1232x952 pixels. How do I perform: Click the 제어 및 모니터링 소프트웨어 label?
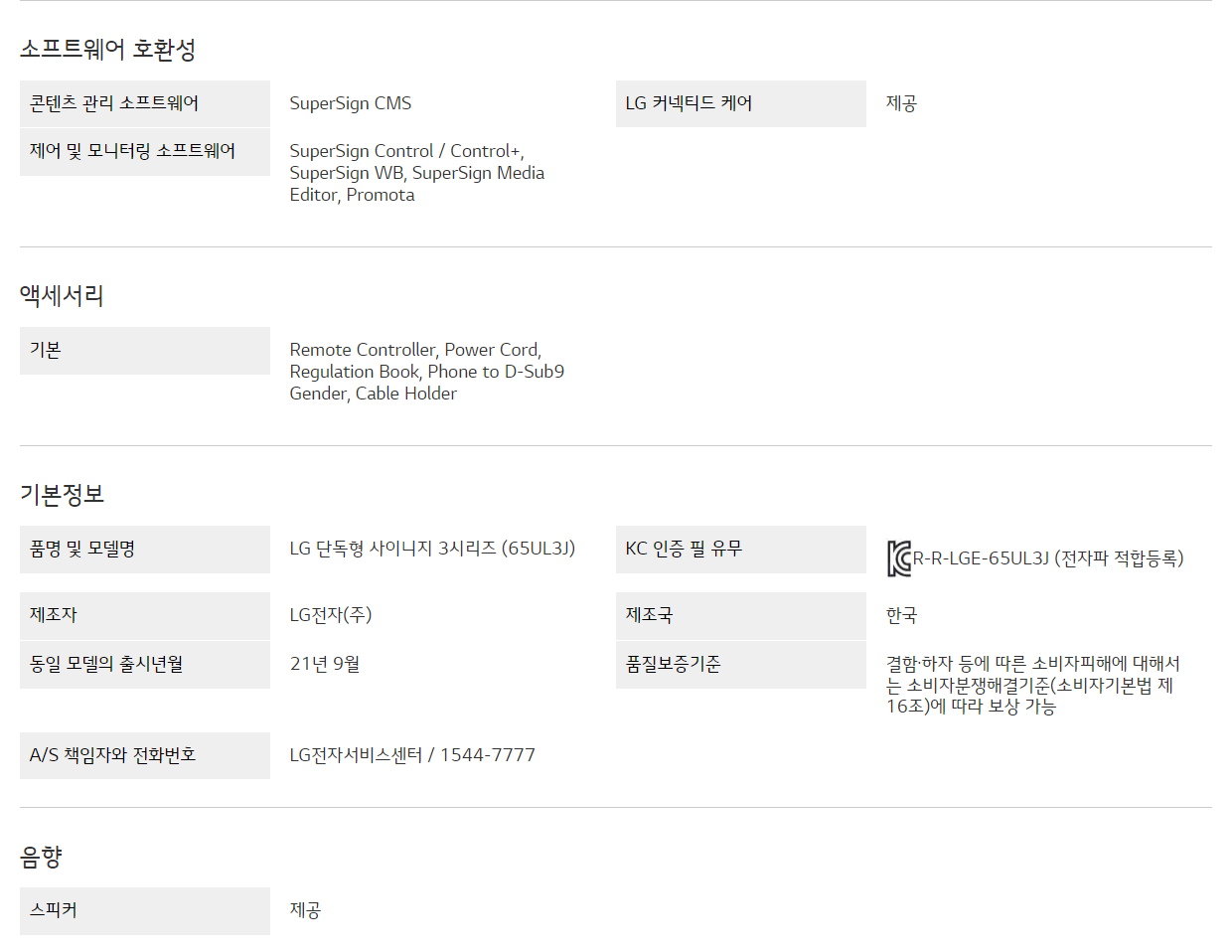pos(132,151)
